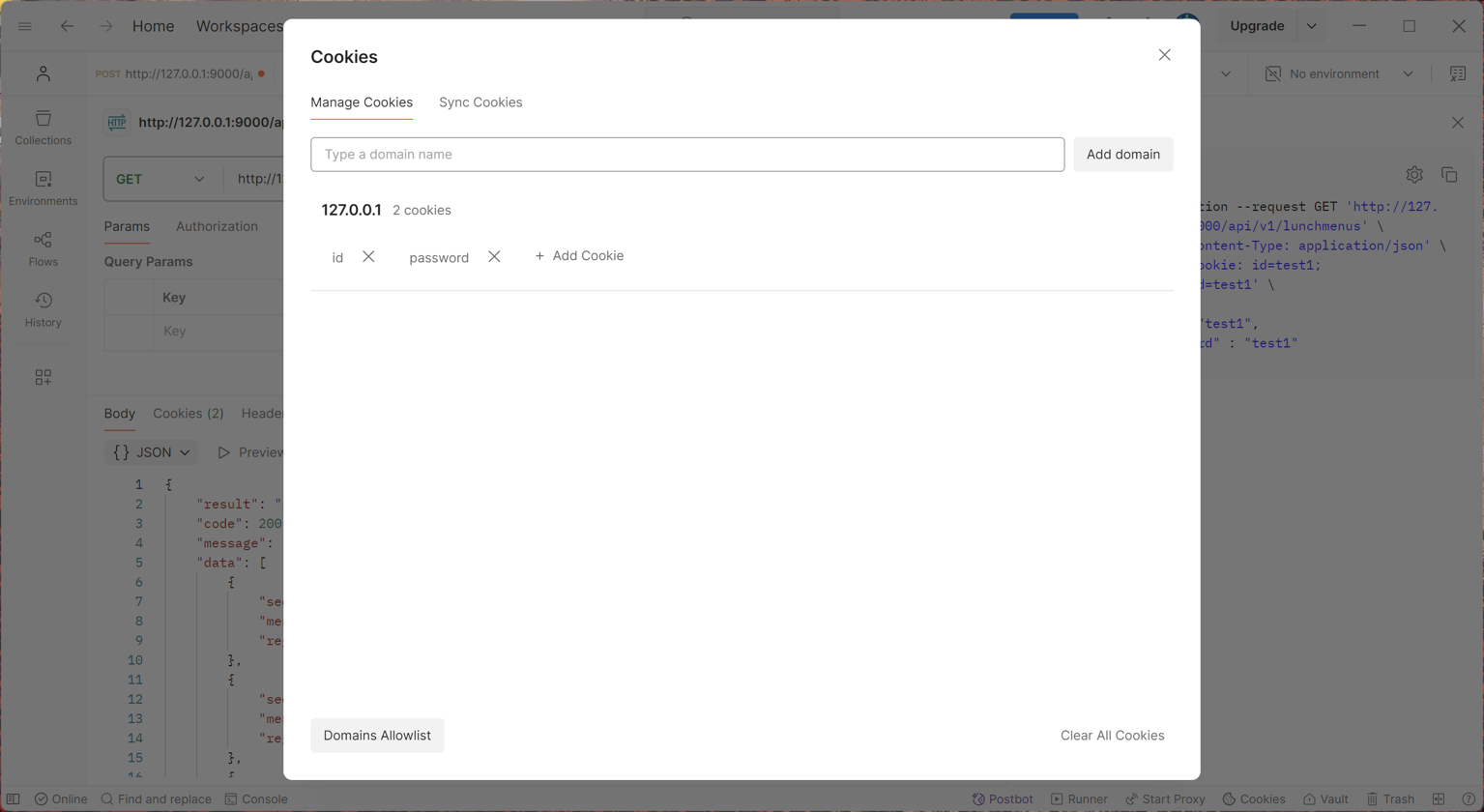Open the password cookie

point(439,257)
